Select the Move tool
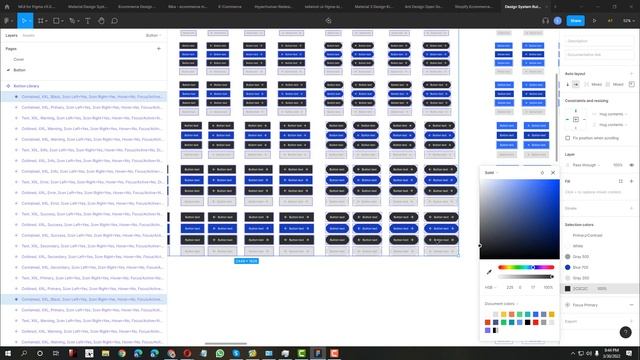640x360 pixels. click(x=24, y=20)
